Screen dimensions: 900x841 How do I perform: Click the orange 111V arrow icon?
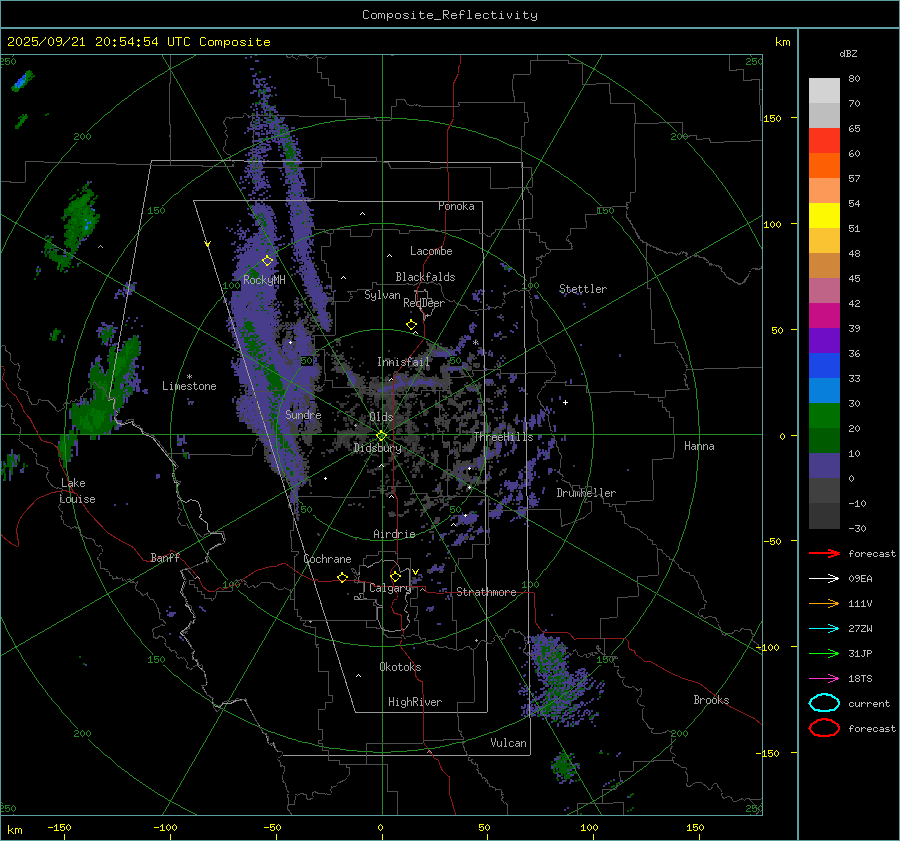(824, 603)
